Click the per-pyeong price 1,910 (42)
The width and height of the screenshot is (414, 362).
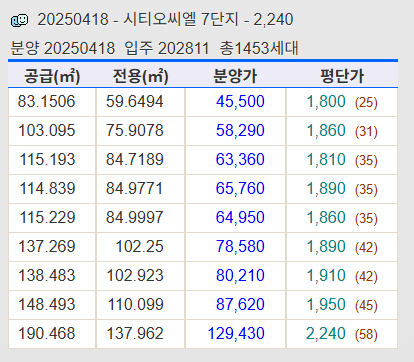[342, 275]
